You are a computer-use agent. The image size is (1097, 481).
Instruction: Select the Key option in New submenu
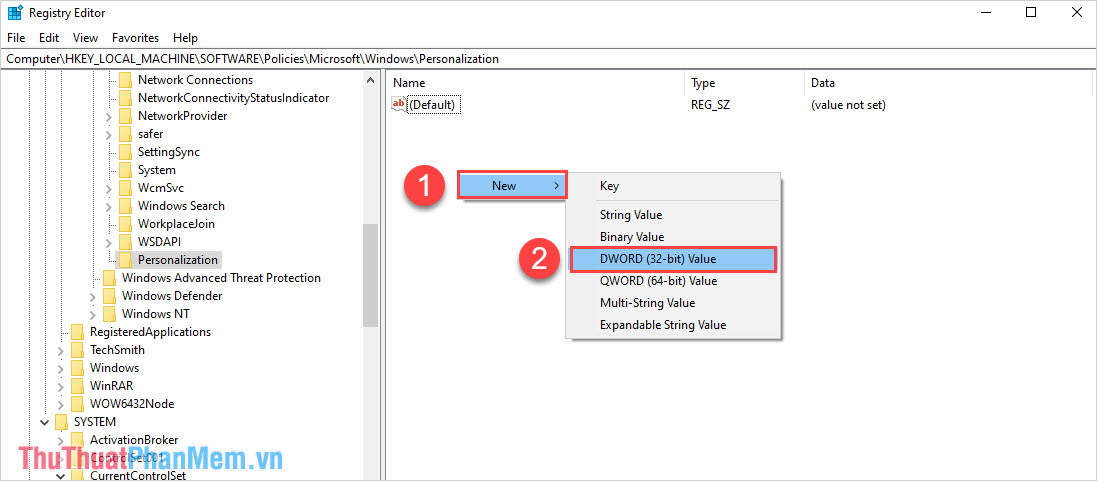(609, 186)
